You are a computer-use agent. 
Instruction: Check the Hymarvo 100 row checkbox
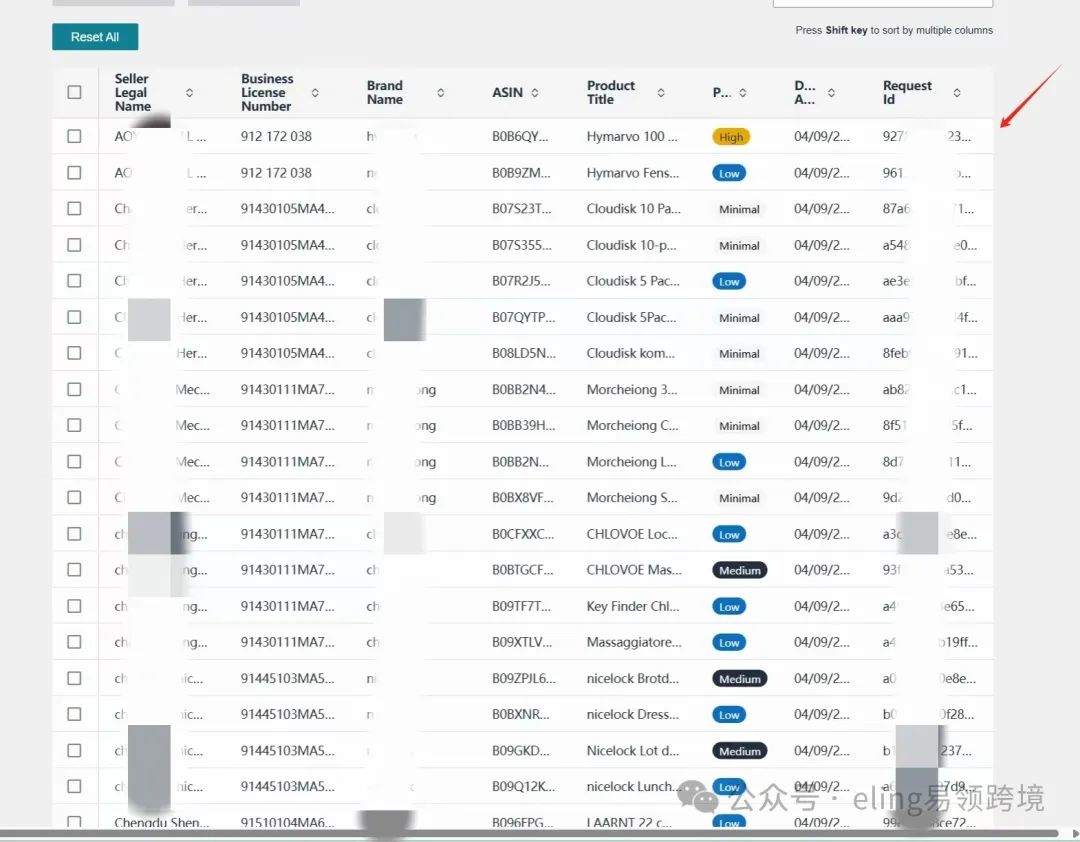(74, 136)
